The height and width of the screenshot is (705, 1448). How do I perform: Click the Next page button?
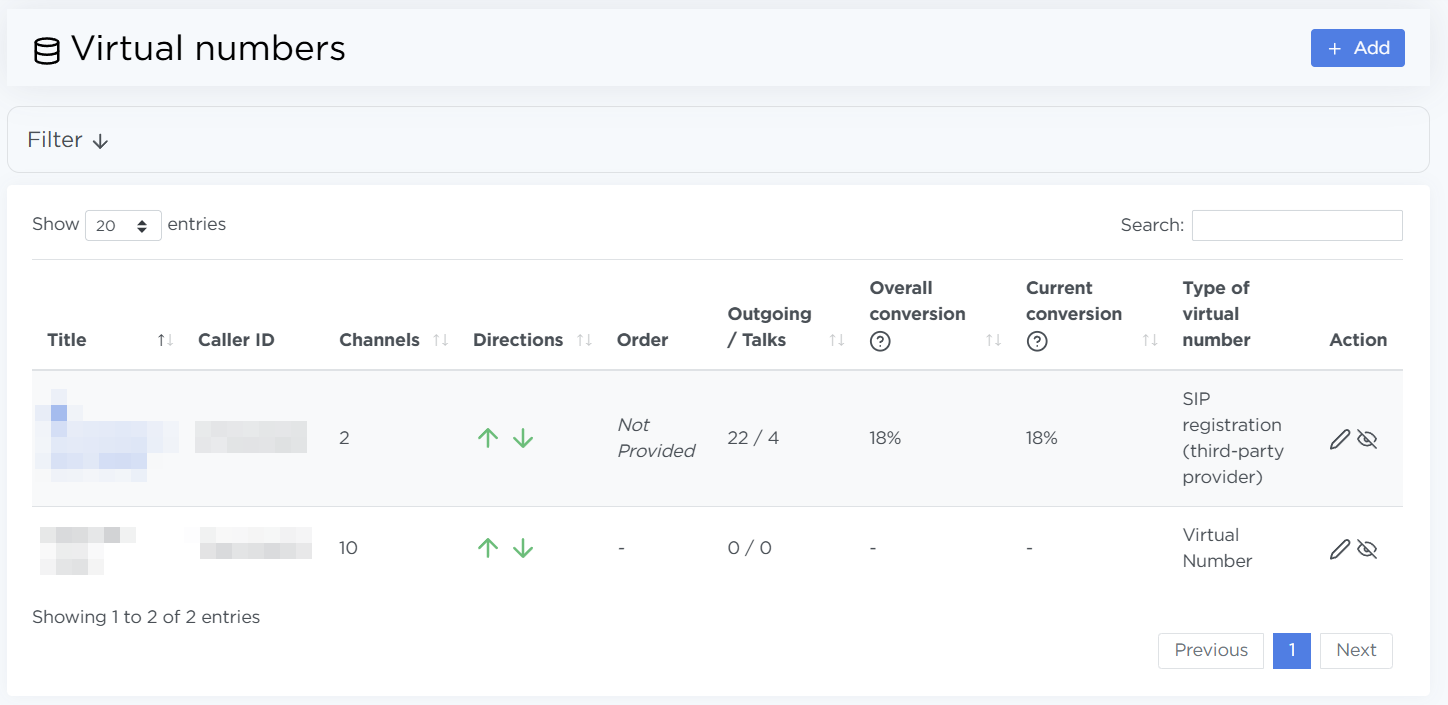[1355, 650]
